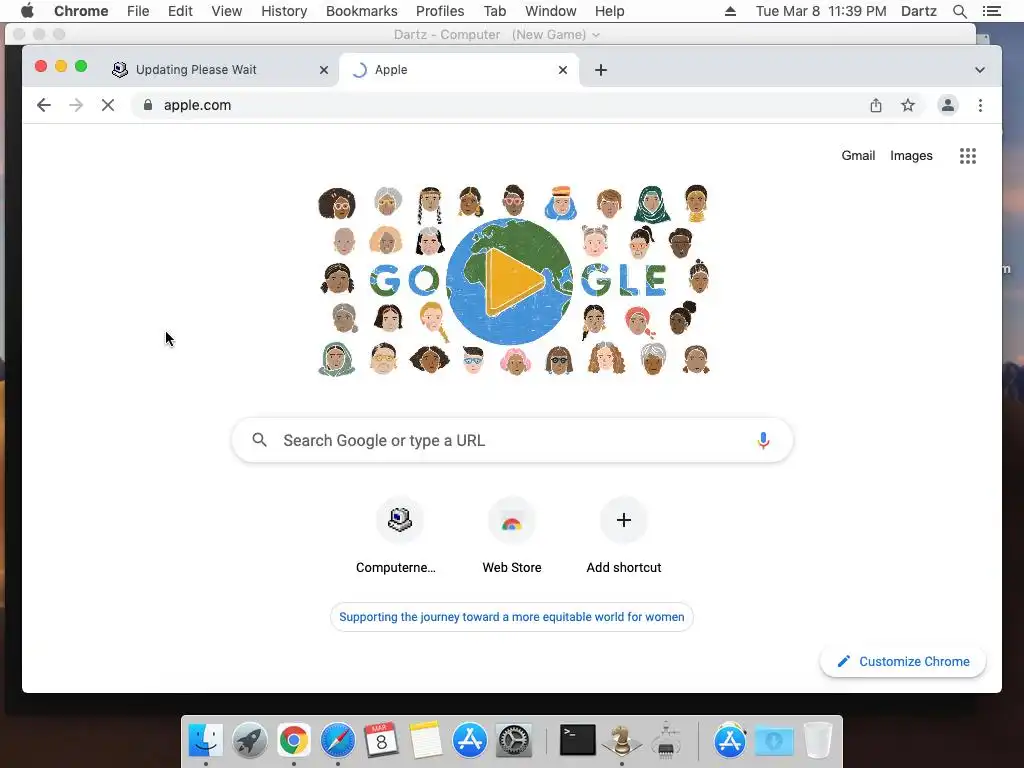The height and width of the screenshot is (768, 1024).
Task: View site info via the lock icon
Action: (148, 105)
